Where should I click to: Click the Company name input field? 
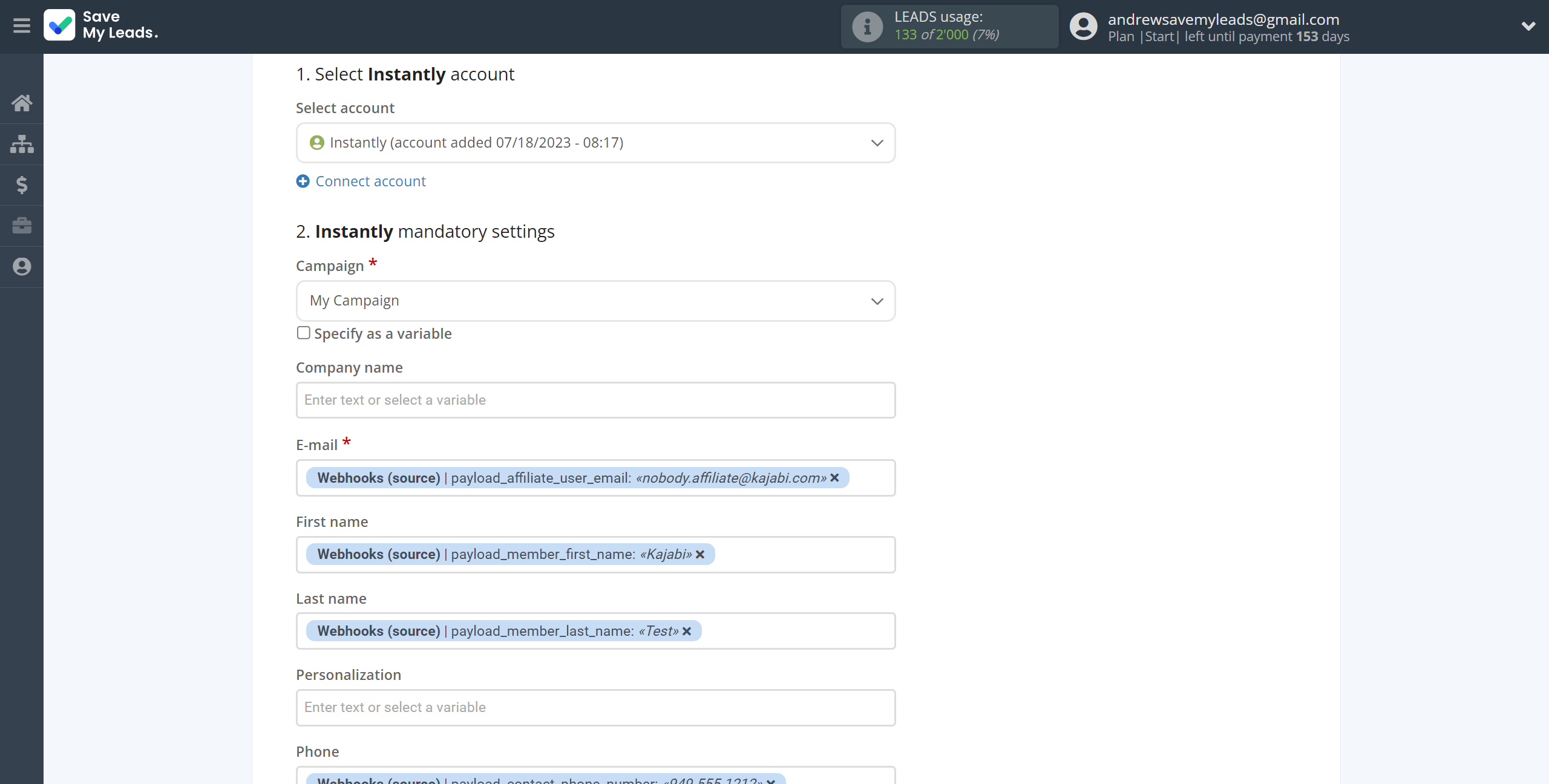595,400
